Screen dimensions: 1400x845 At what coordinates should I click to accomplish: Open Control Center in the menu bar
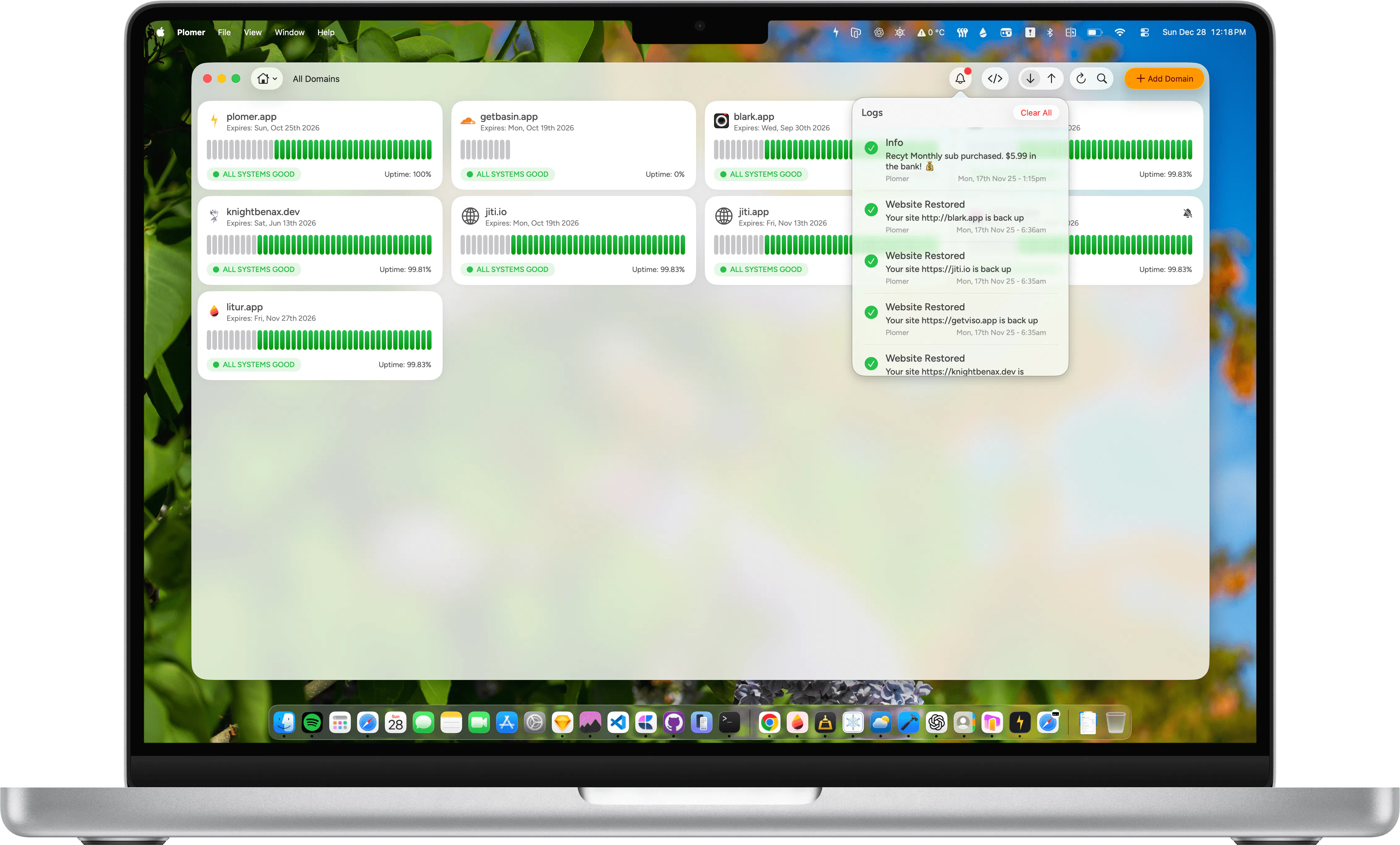coord(1144,32)
